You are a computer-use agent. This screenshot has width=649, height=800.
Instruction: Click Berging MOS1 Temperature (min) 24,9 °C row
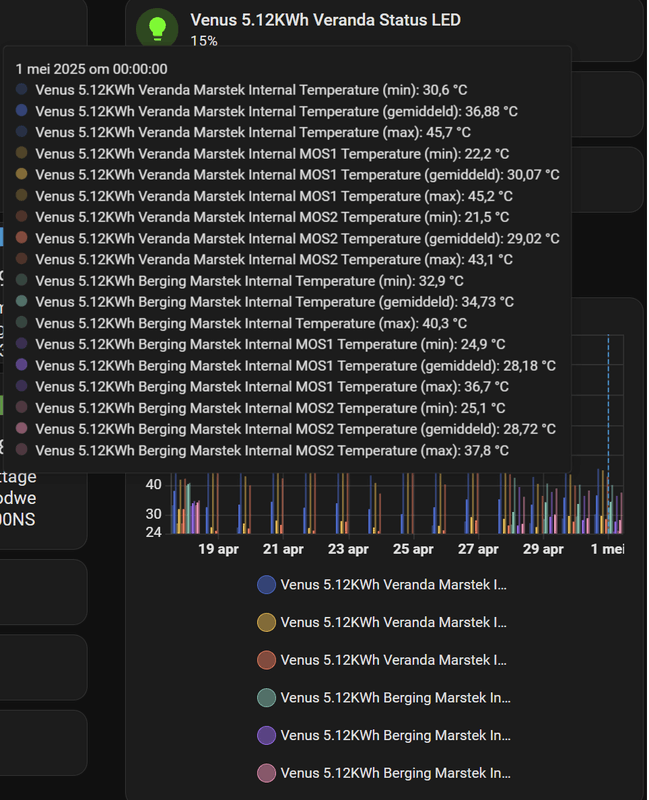(x=260, y=344)
